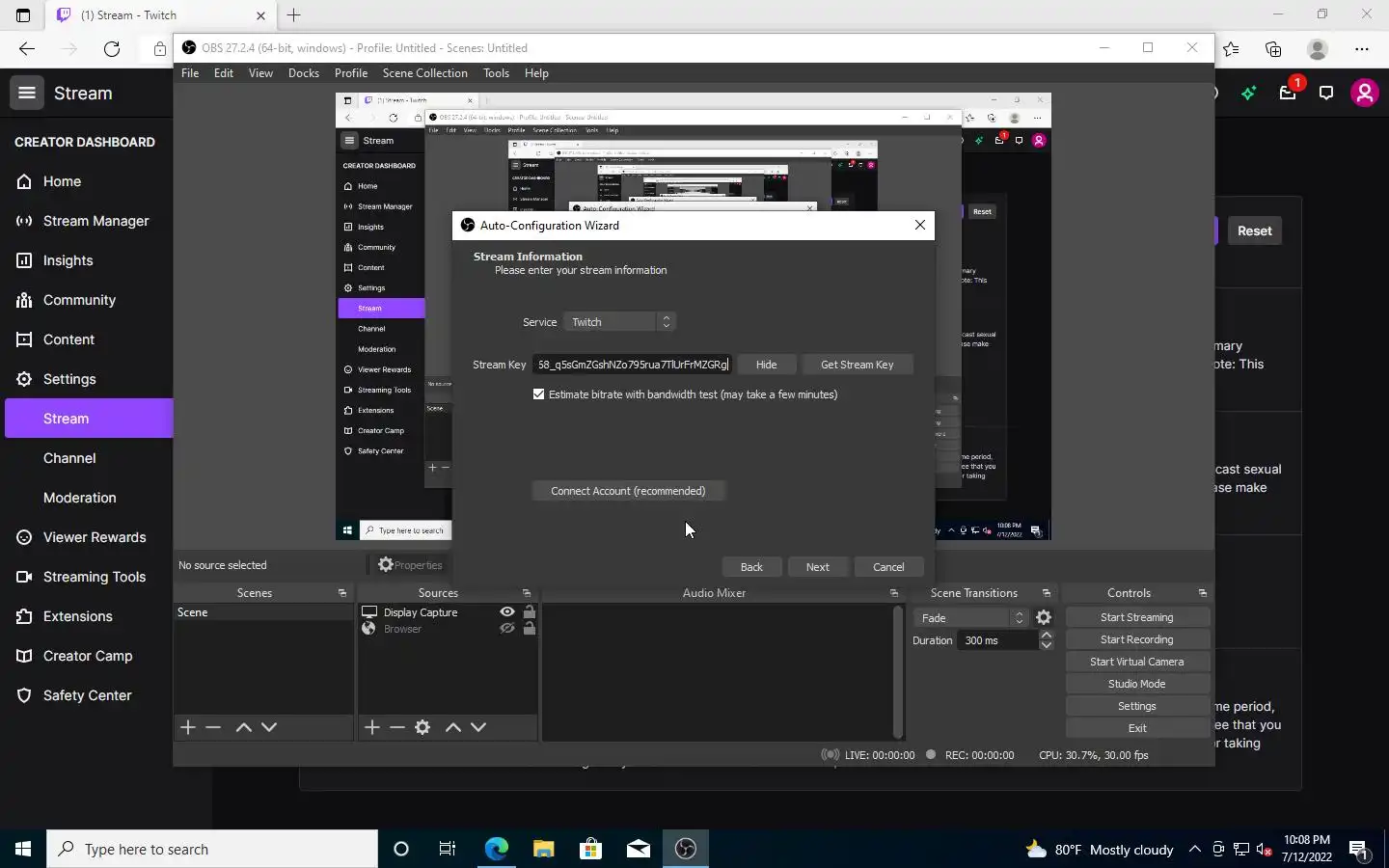The height and width of the screenshot is (868, 1389).
Task: Open the Fade transition dropdown
Action: pos(971,618)
